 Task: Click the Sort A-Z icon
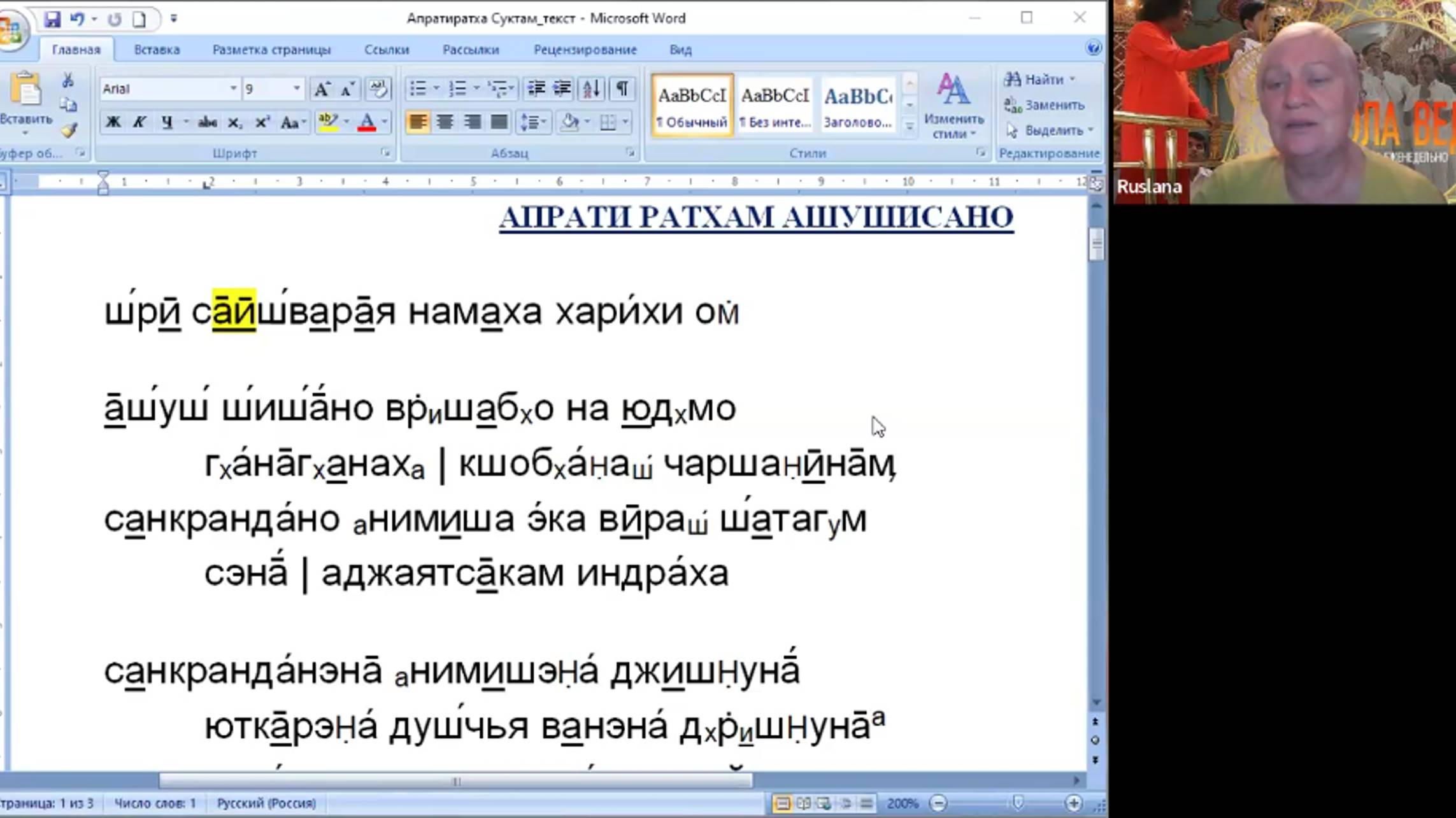[591, 88]
